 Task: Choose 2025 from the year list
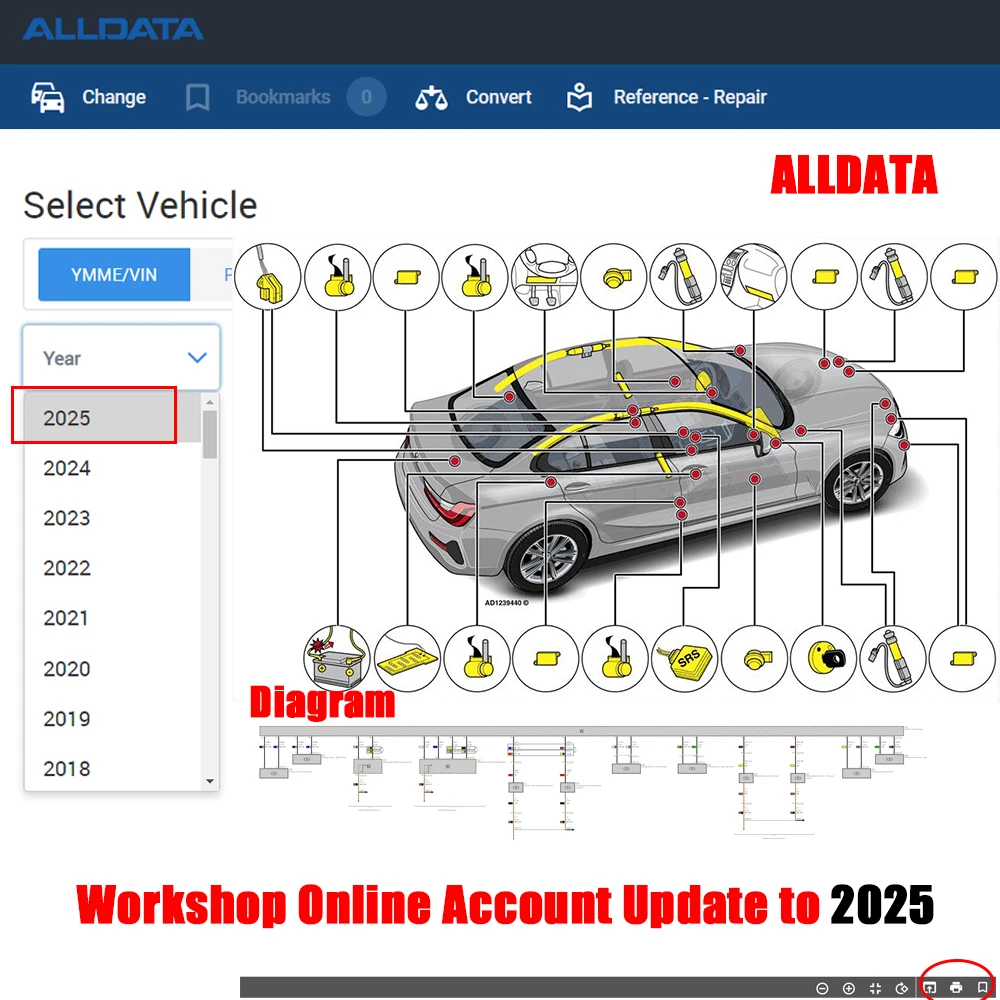113,418
